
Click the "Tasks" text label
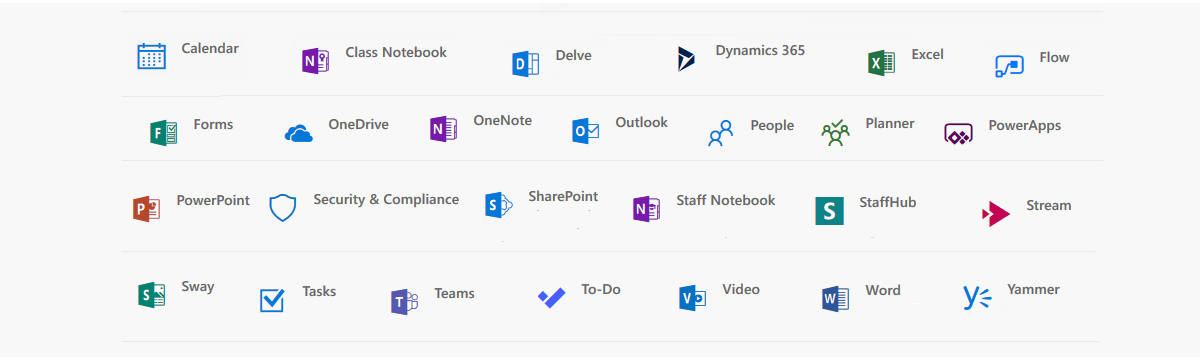click(x=319, y=291)
